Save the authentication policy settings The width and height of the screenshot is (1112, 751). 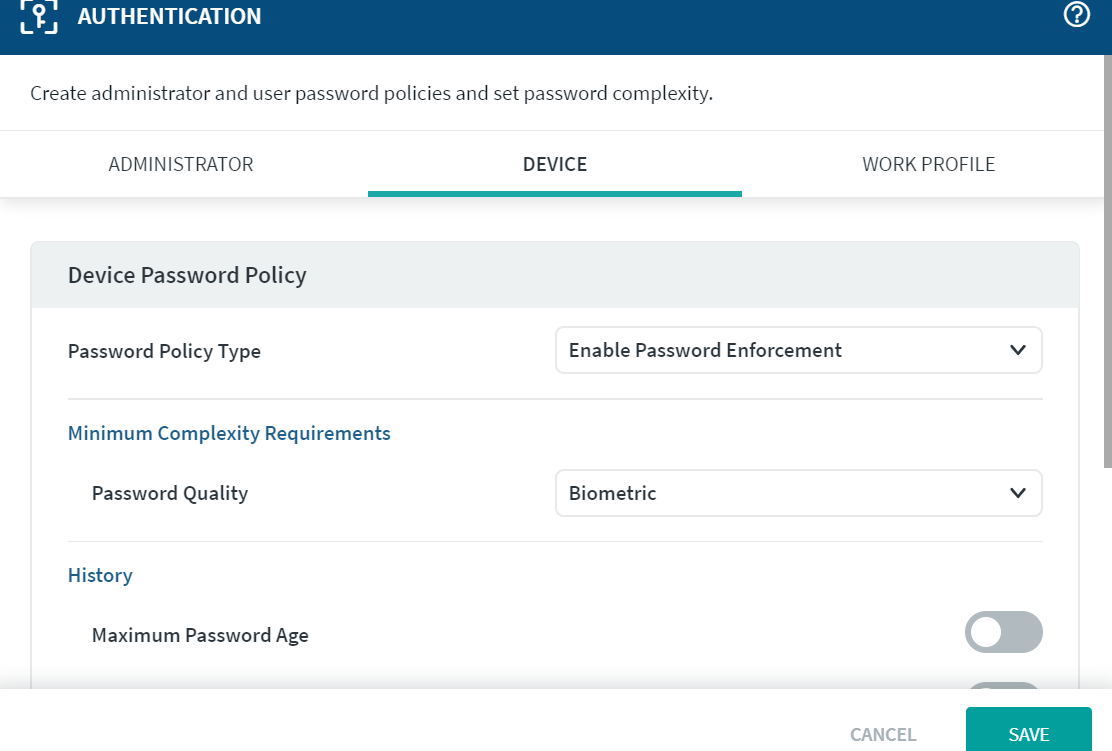pos(1028,734)
